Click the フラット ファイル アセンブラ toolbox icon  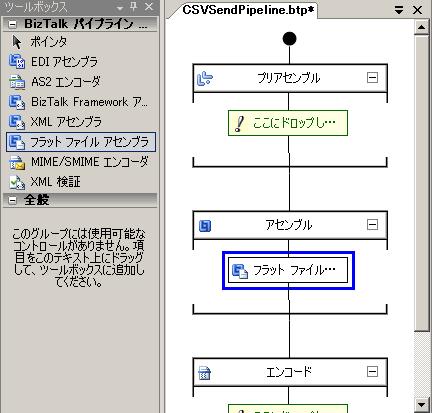tap(17, 142)
